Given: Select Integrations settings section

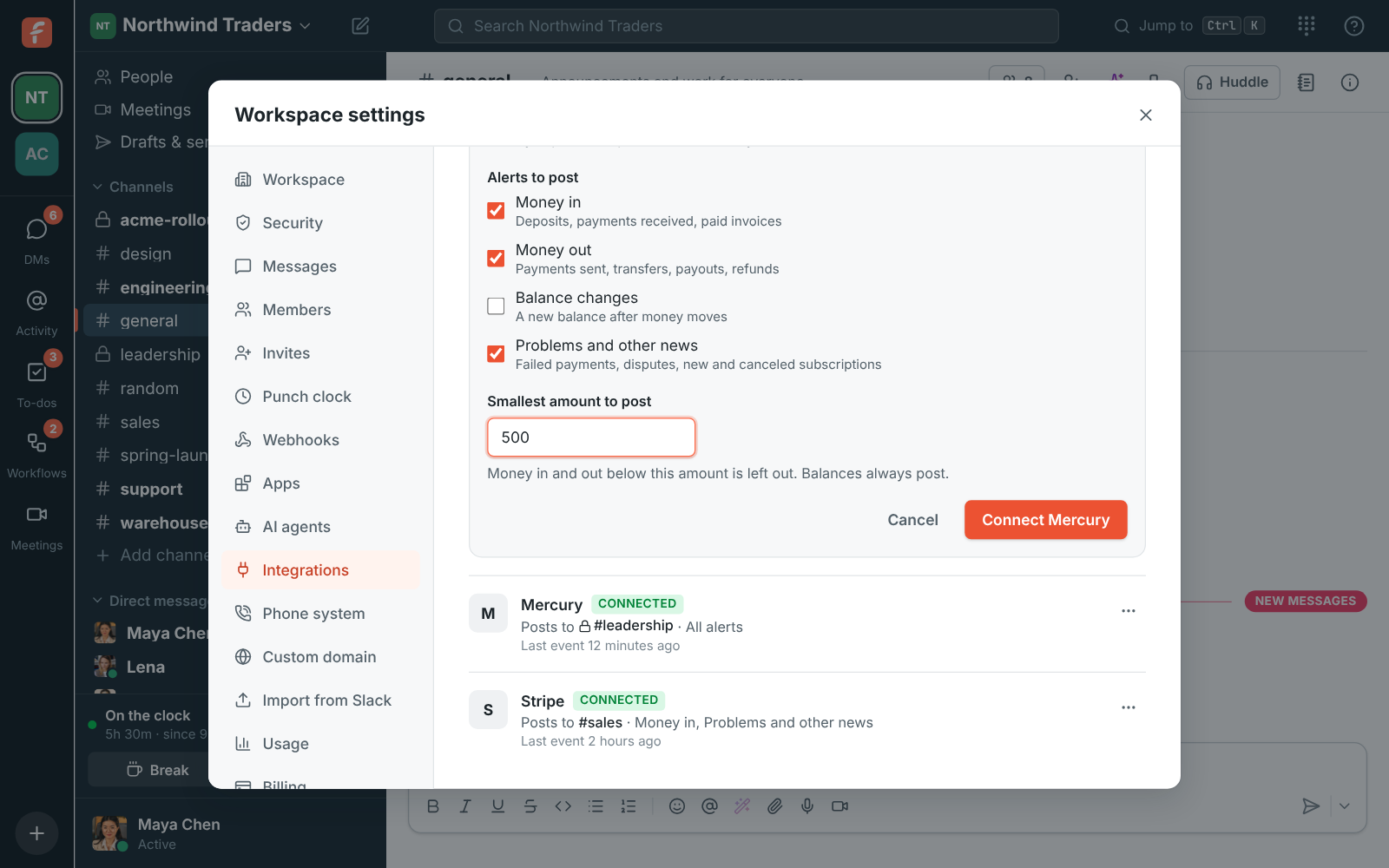Looking at the screenshot, I should click(320, 570).
